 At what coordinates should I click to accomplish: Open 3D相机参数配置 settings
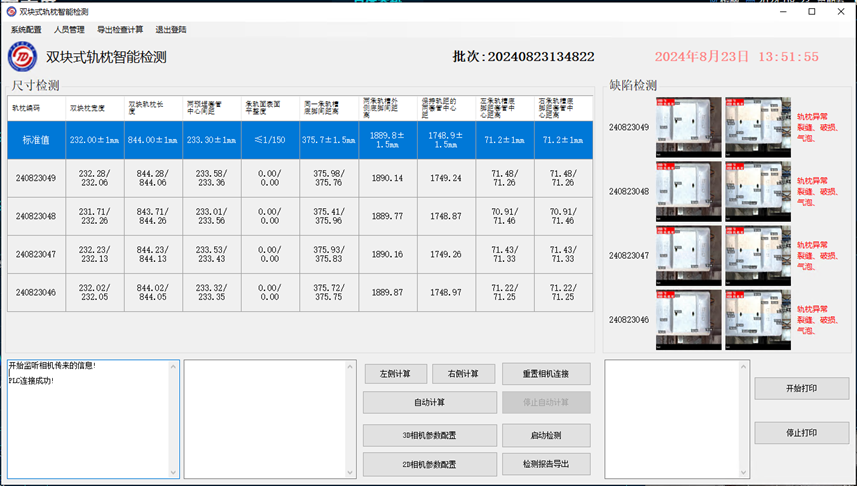pyautogui.click(x=429, y=436)
